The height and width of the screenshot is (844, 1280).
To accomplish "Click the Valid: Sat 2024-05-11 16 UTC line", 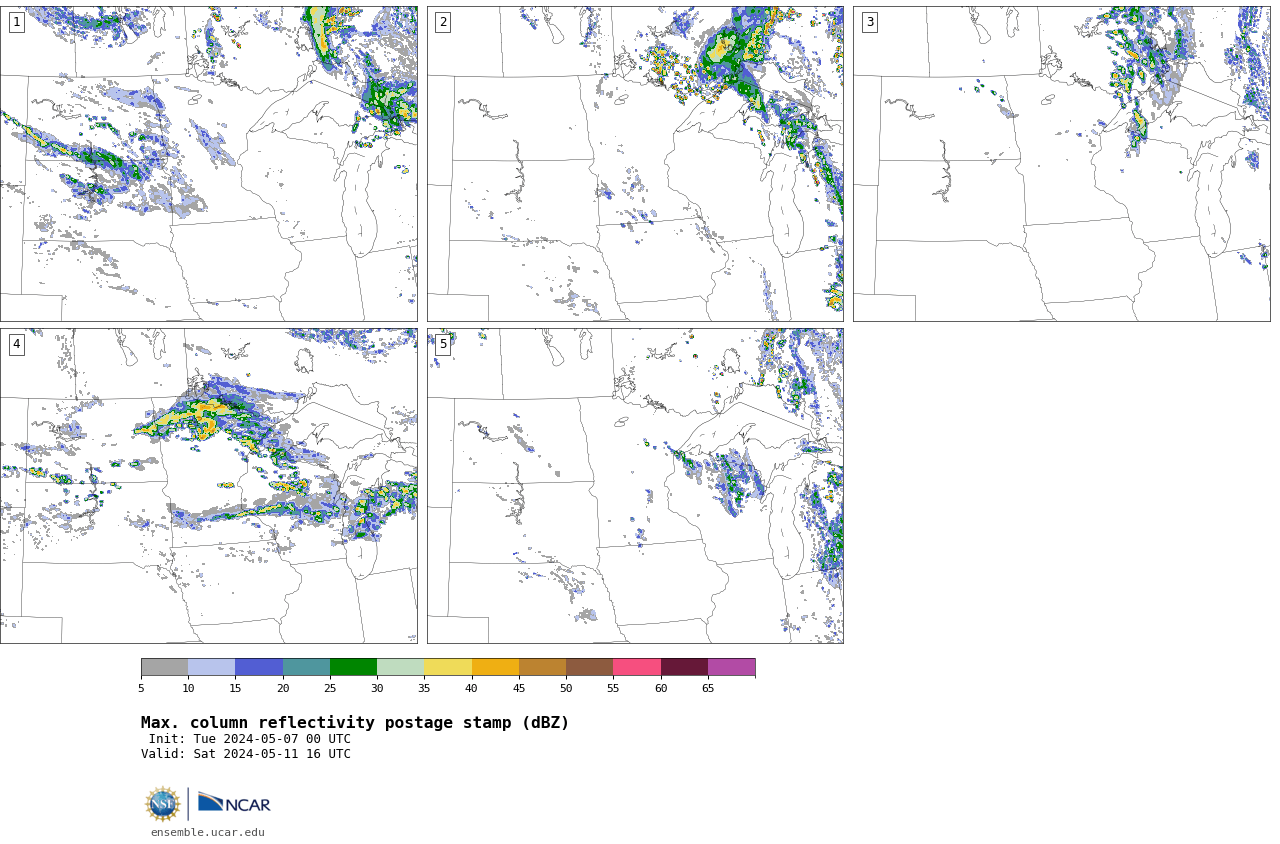I will point(246,754).
